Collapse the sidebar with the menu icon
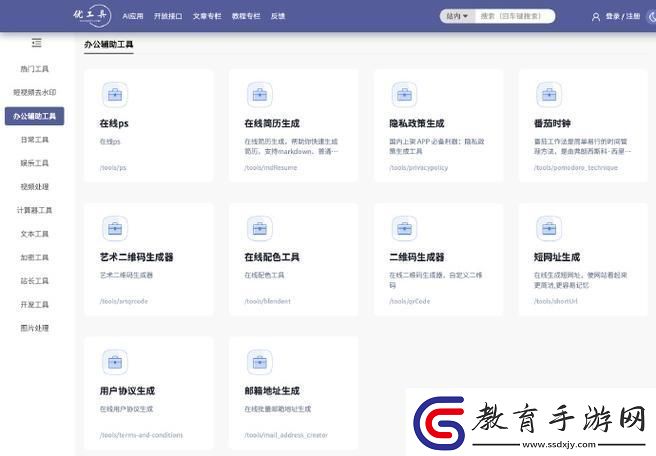 [36, 43]
